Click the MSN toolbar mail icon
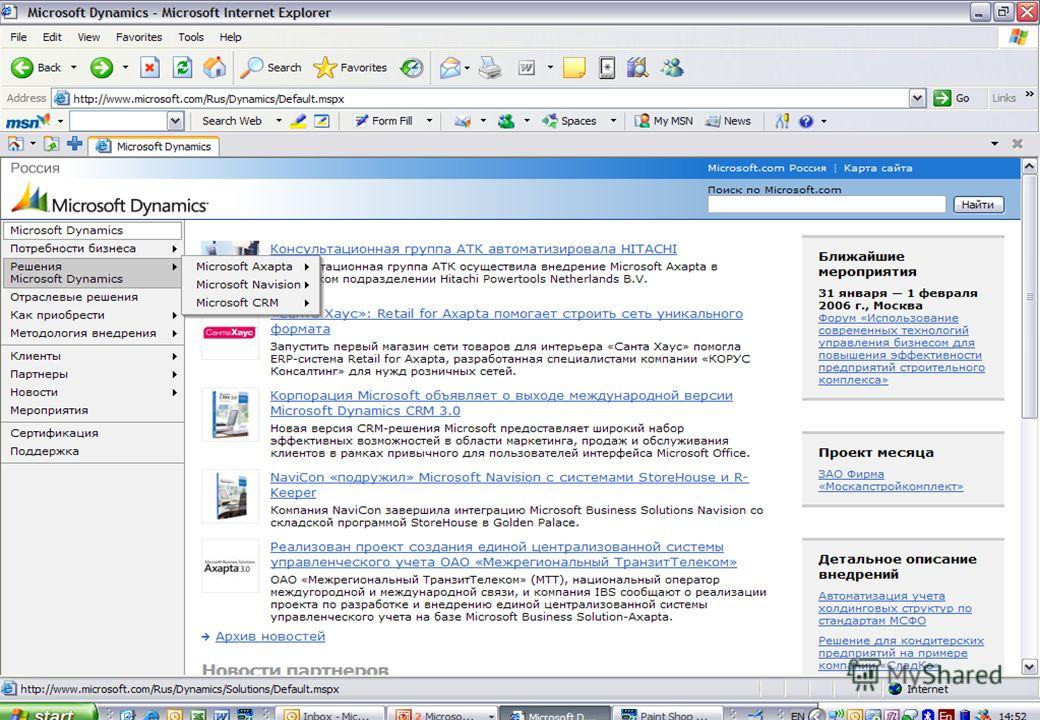 coord(462,121)
